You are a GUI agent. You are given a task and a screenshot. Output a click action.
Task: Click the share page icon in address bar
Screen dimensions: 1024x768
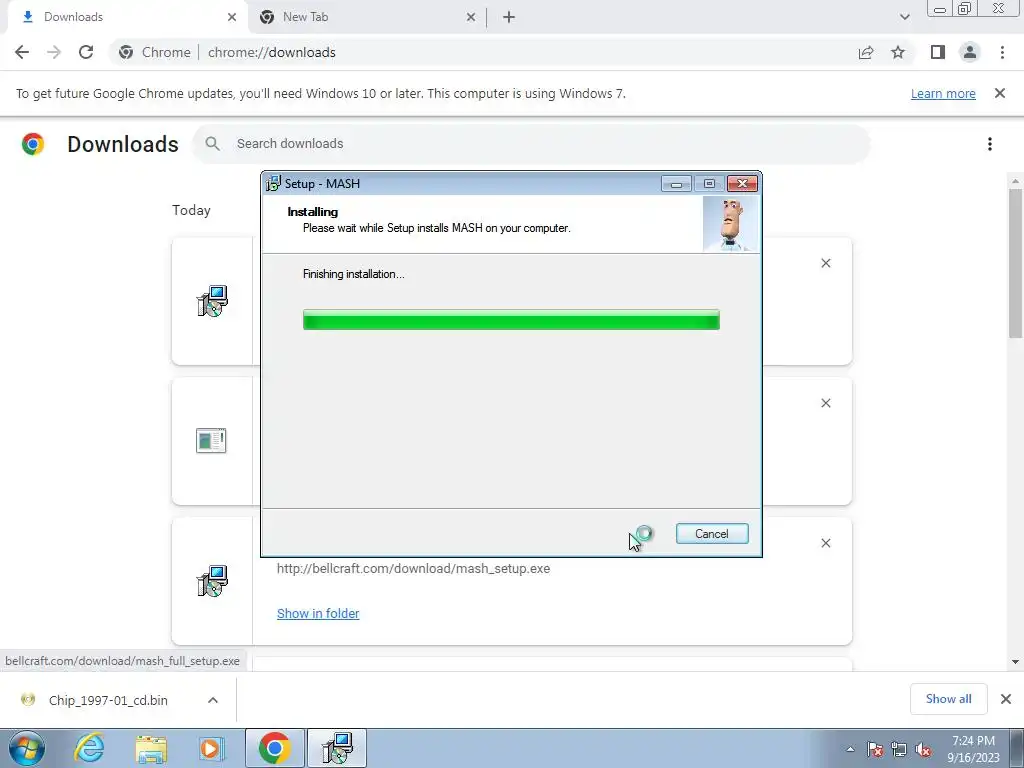[x=866, y=52]
